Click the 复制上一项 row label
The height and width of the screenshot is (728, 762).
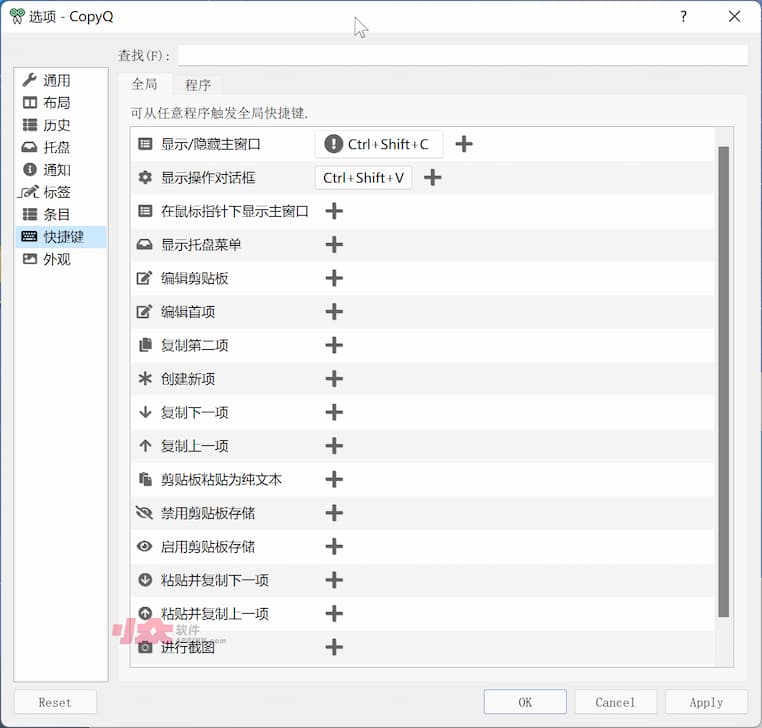click(194, 446)
